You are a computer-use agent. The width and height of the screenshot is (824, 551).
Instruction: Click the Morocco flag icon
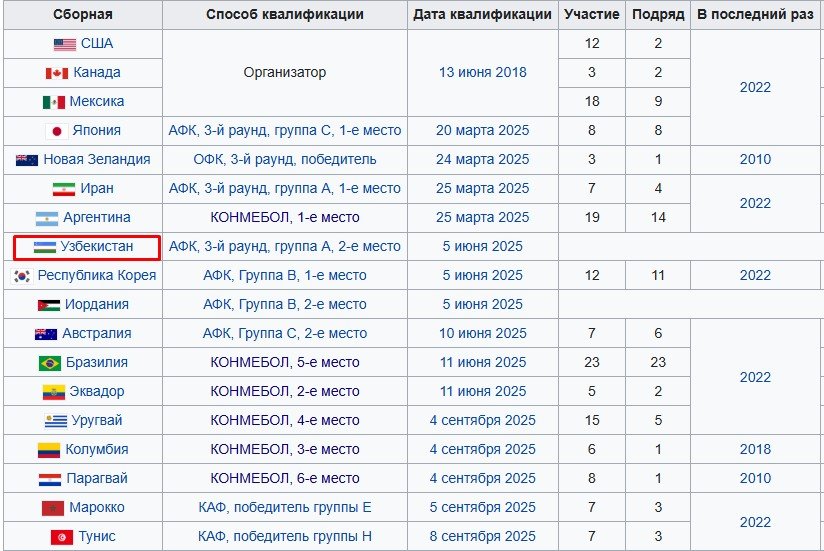tap(53, 508)
